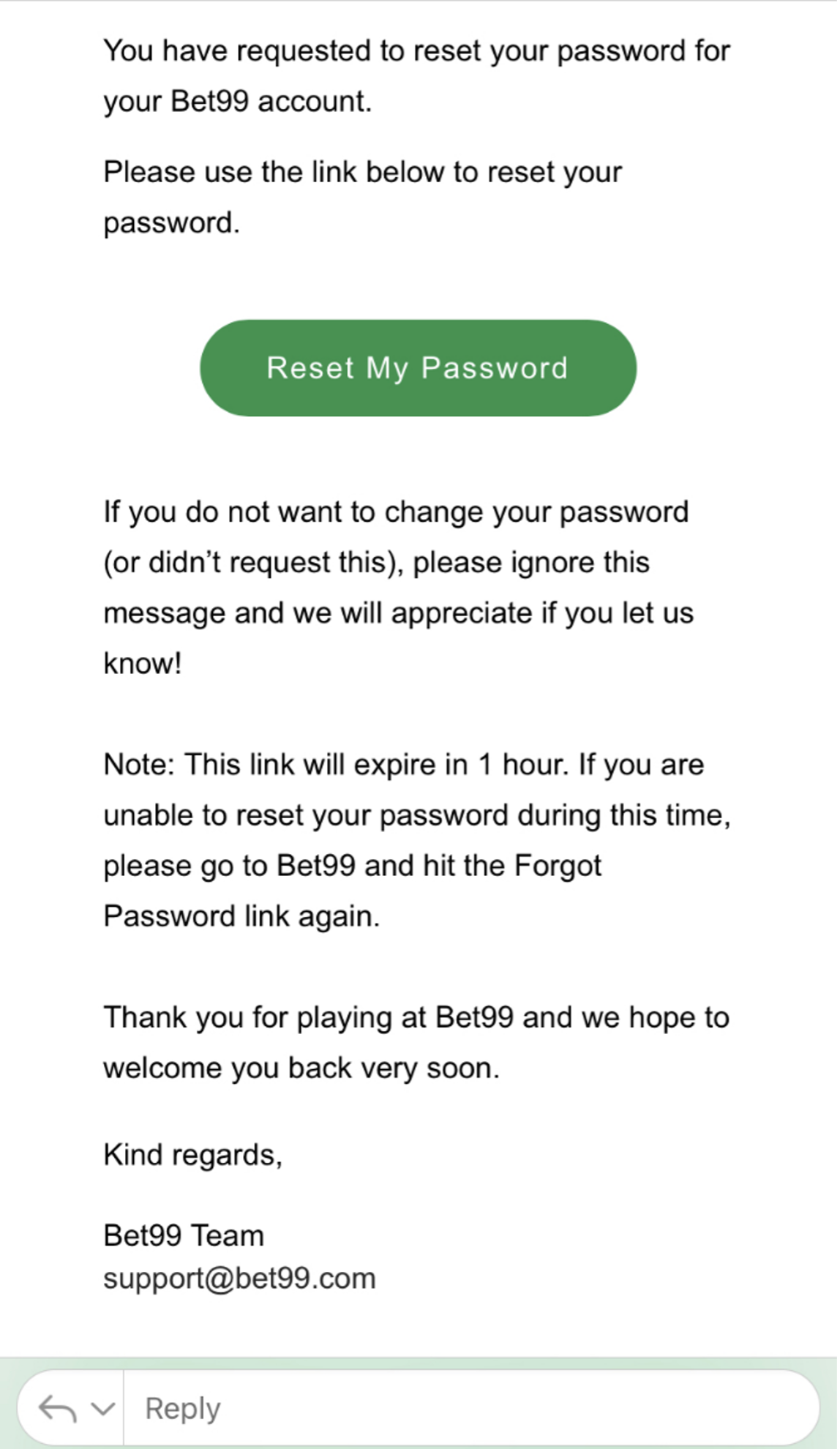Click 'unable to reset your password' line
The height and width of the screenshot is (1449, 840).
(417, 815)
